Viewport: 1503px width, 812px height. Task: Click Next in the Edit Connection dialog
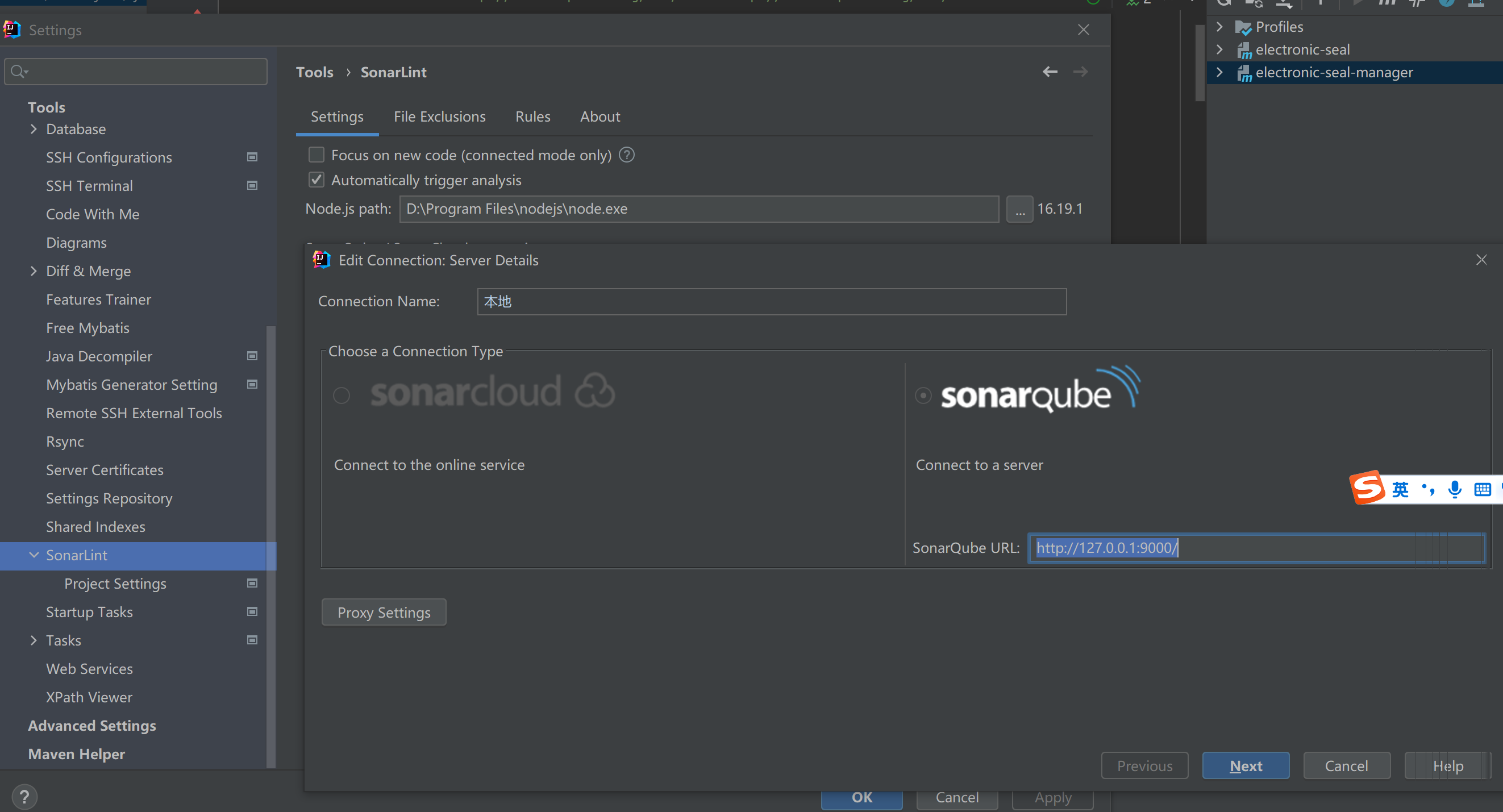tap(1246, 765)
